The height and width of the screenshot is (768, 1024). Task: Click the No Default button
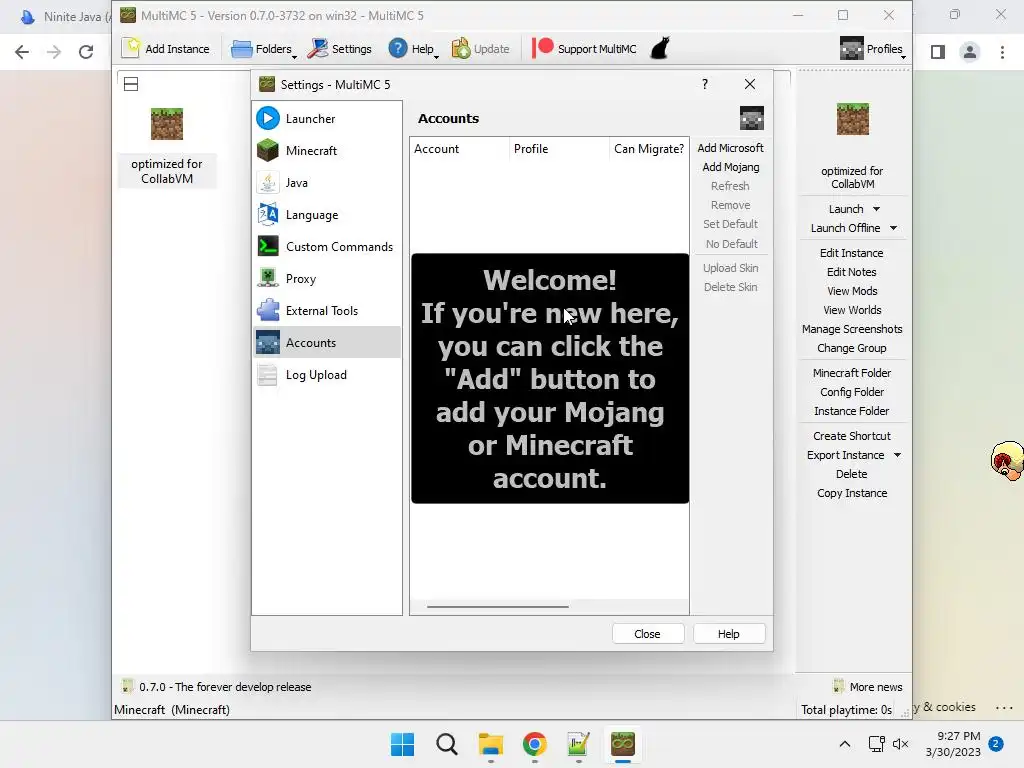click(730, 244)
